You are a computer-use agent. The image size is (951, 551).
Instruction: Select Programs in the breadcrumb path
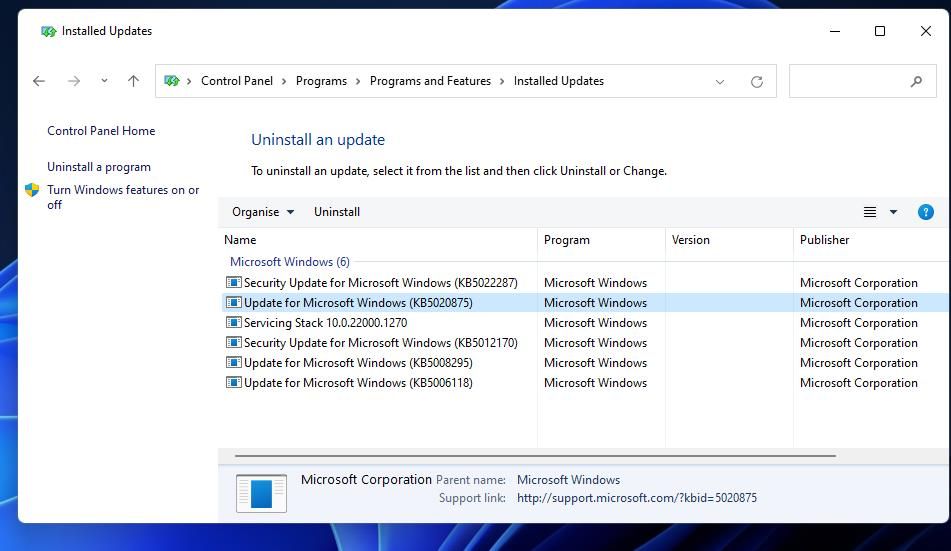pos(321,81)
